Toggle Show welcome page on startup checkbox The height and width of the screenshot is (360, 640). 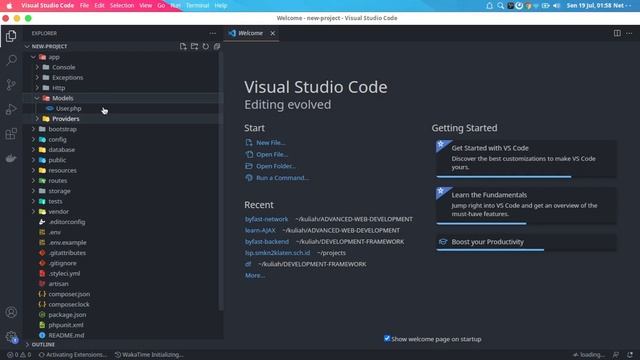click(387, 338)
